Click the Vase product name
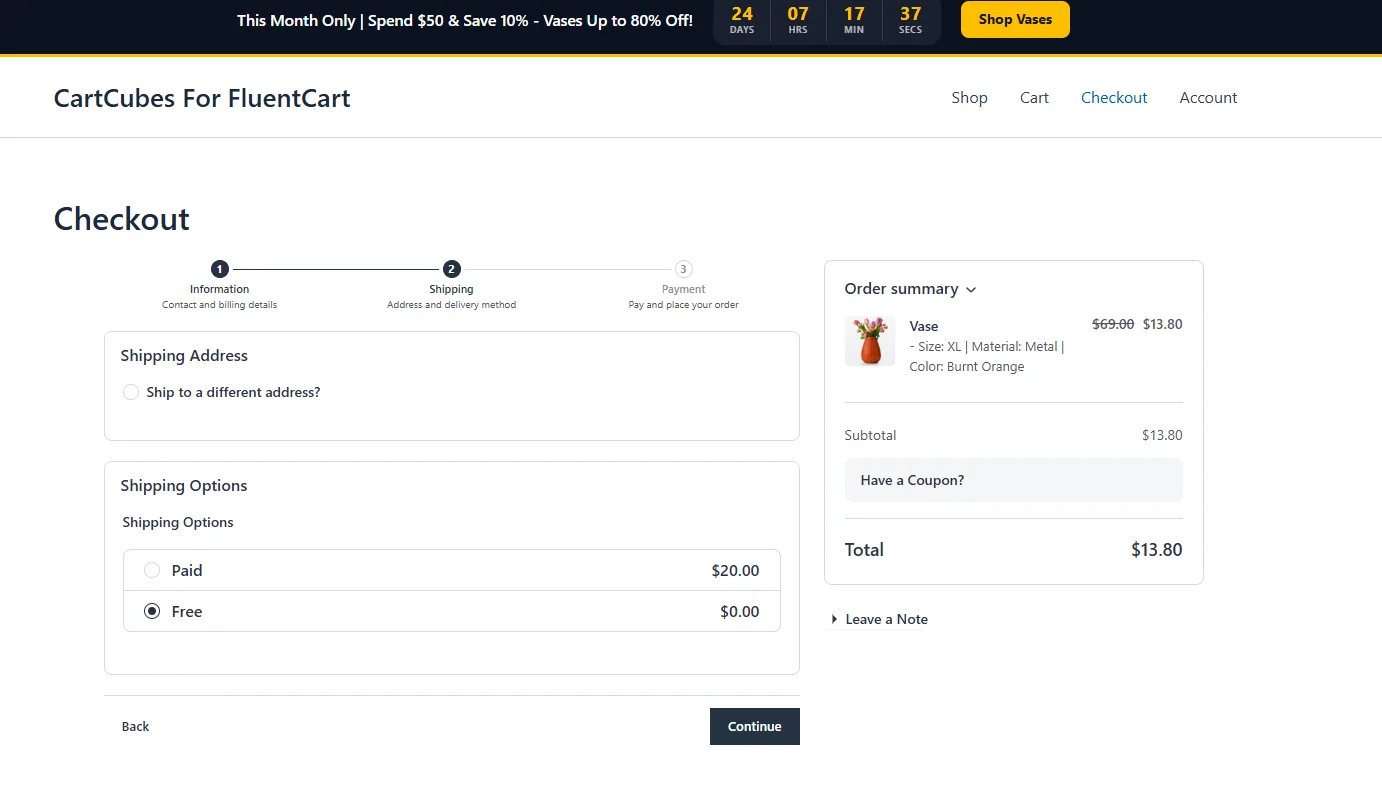The height and width of the screenshot is (787, 1382). pos(924,326)
